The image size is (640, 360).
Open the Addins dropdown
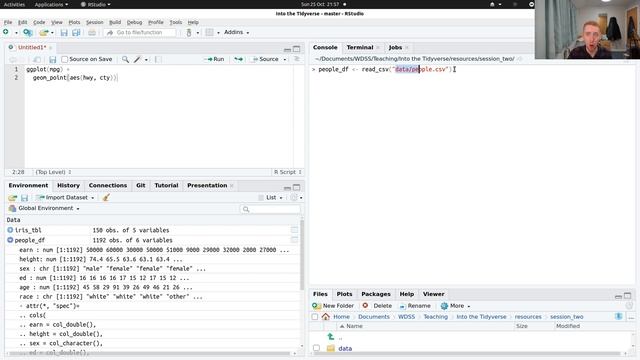[x=236, y=32]
